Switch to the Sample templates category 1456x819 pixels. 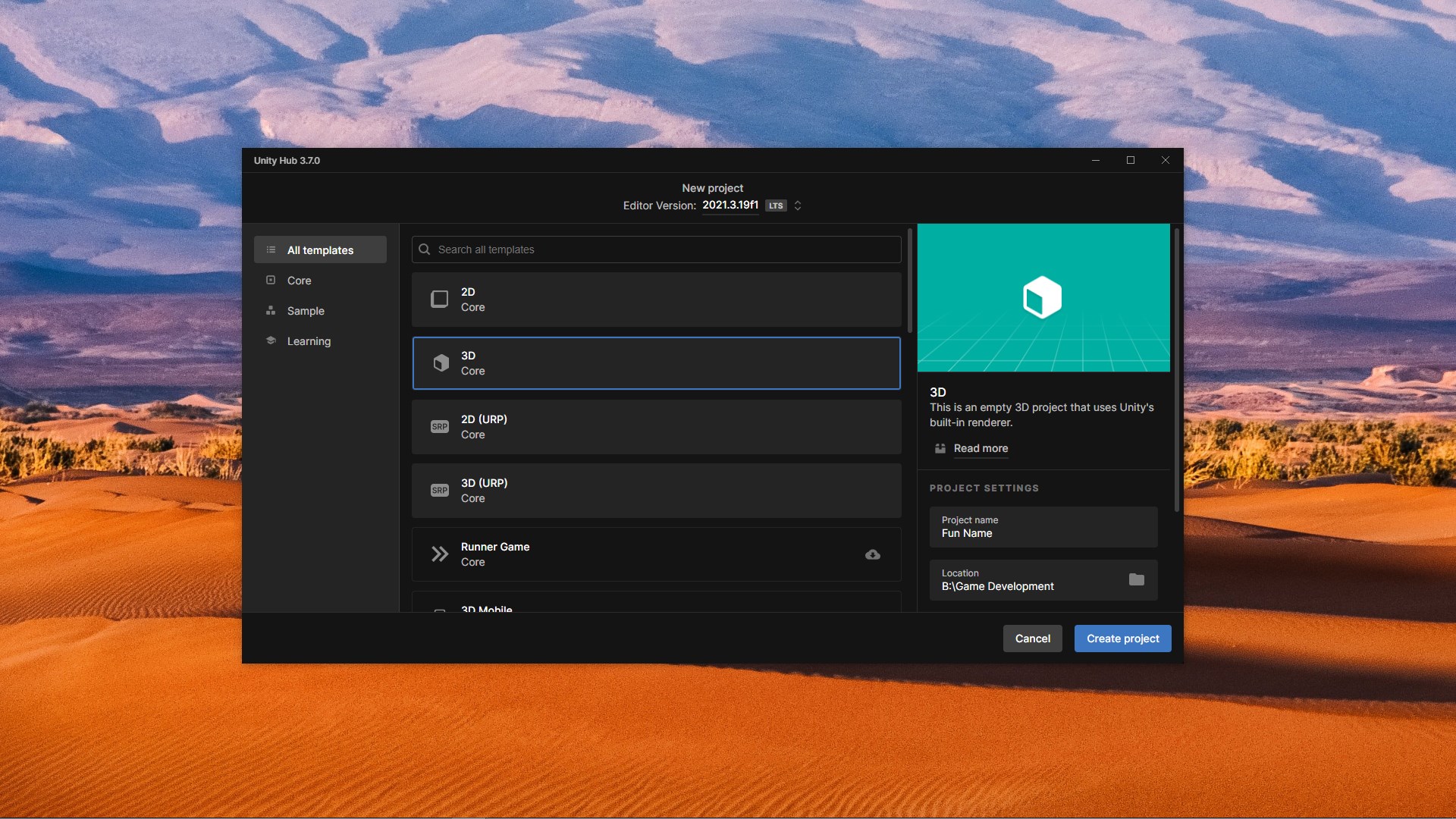coord(305,311)
